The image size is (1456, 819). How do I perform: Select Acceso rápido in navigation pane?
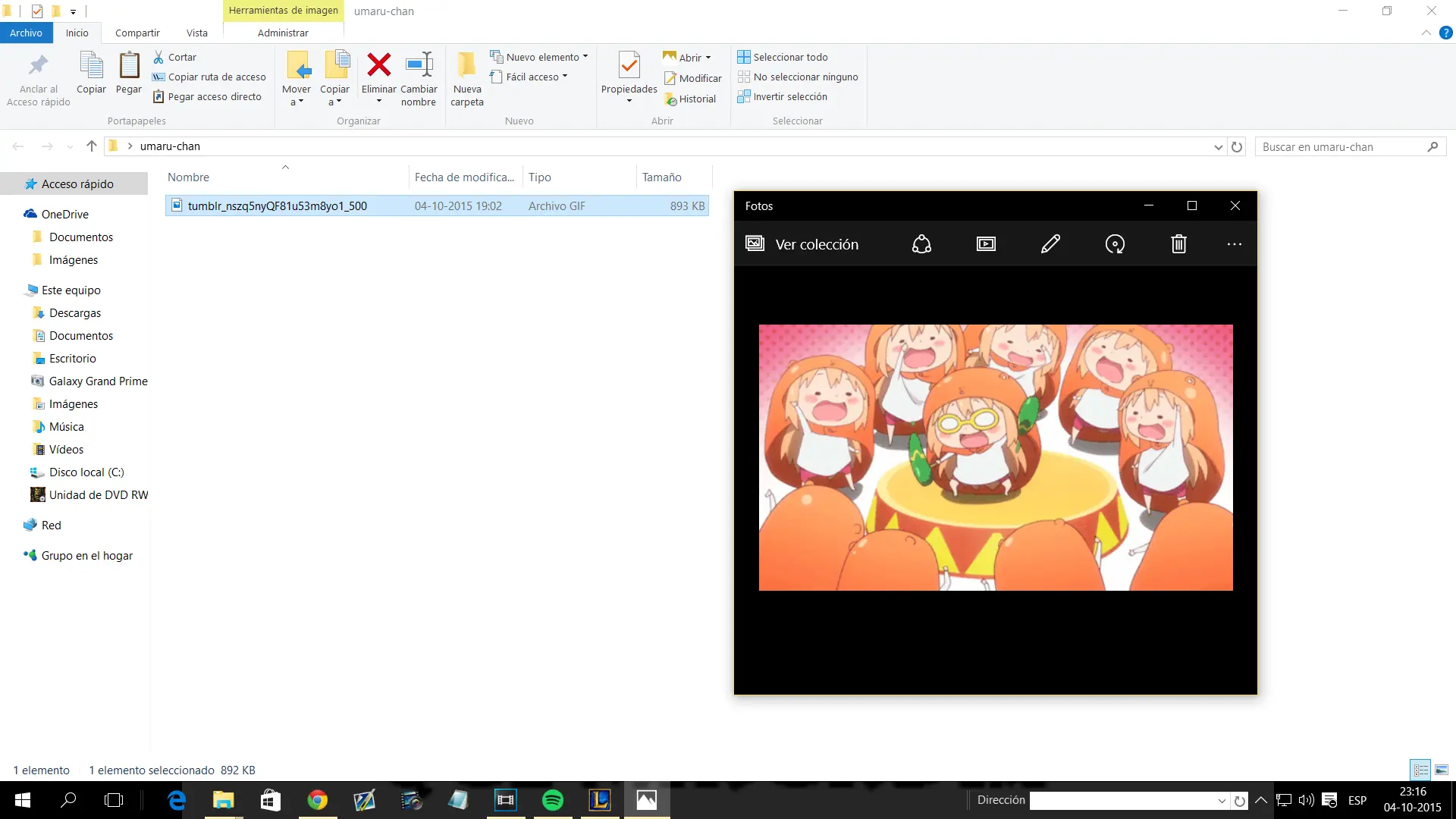click(x=74, y=184)
